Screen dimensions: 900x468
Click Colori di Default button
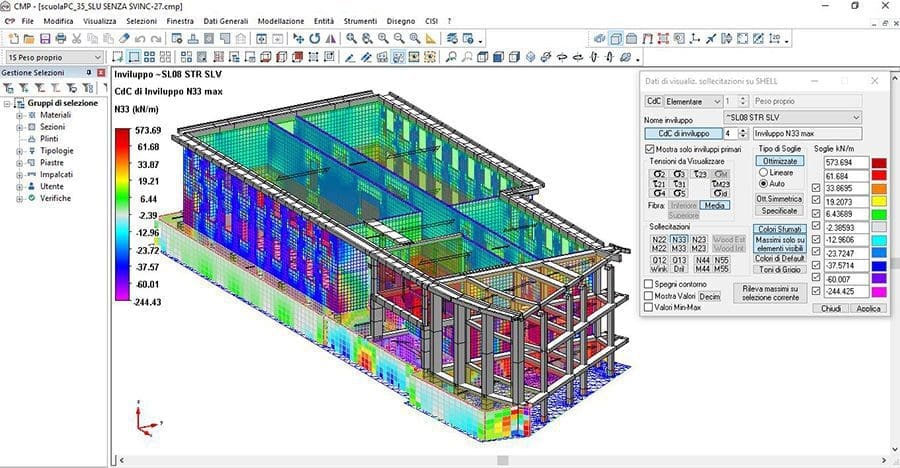click(779, 258)
